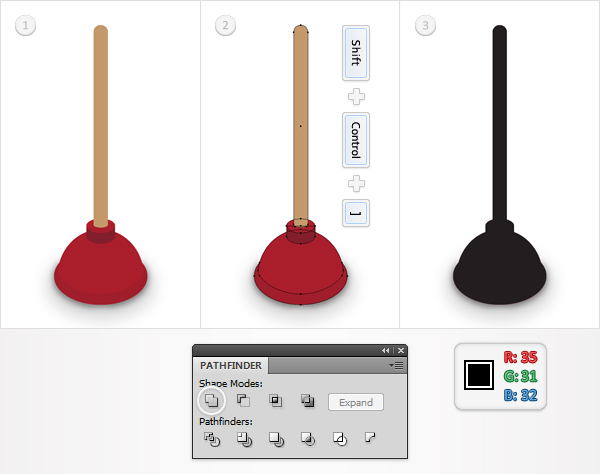Click the 'Pathfinders:' label
This screenshot has height=474, width=600.
point(226,422)
